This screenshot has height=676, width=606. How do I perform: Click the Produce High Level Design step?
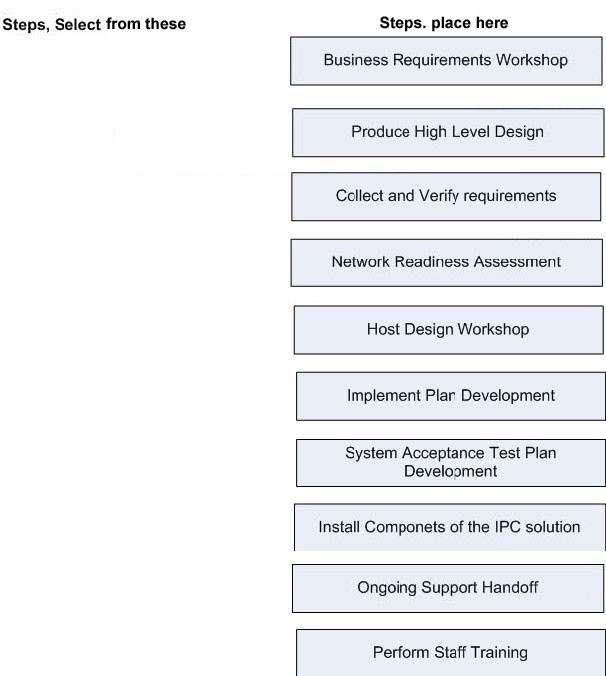click(448, 133)
